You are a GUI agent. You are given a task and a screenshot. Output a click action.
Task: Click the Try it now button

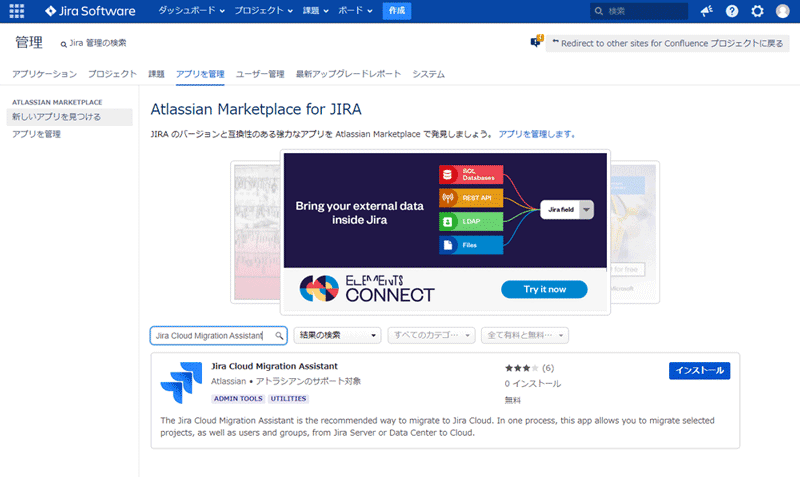544,289
